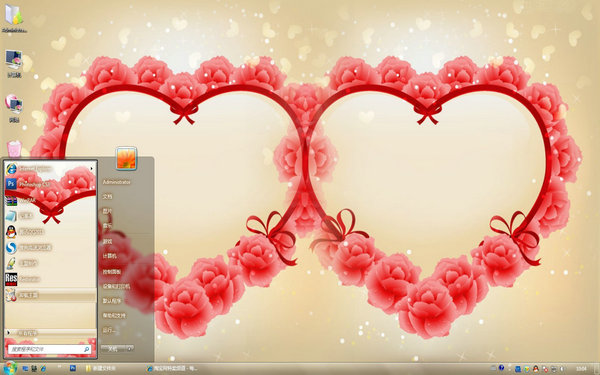
Task: Open the Recycle Bin desktop icon
Action: [14, 148]
